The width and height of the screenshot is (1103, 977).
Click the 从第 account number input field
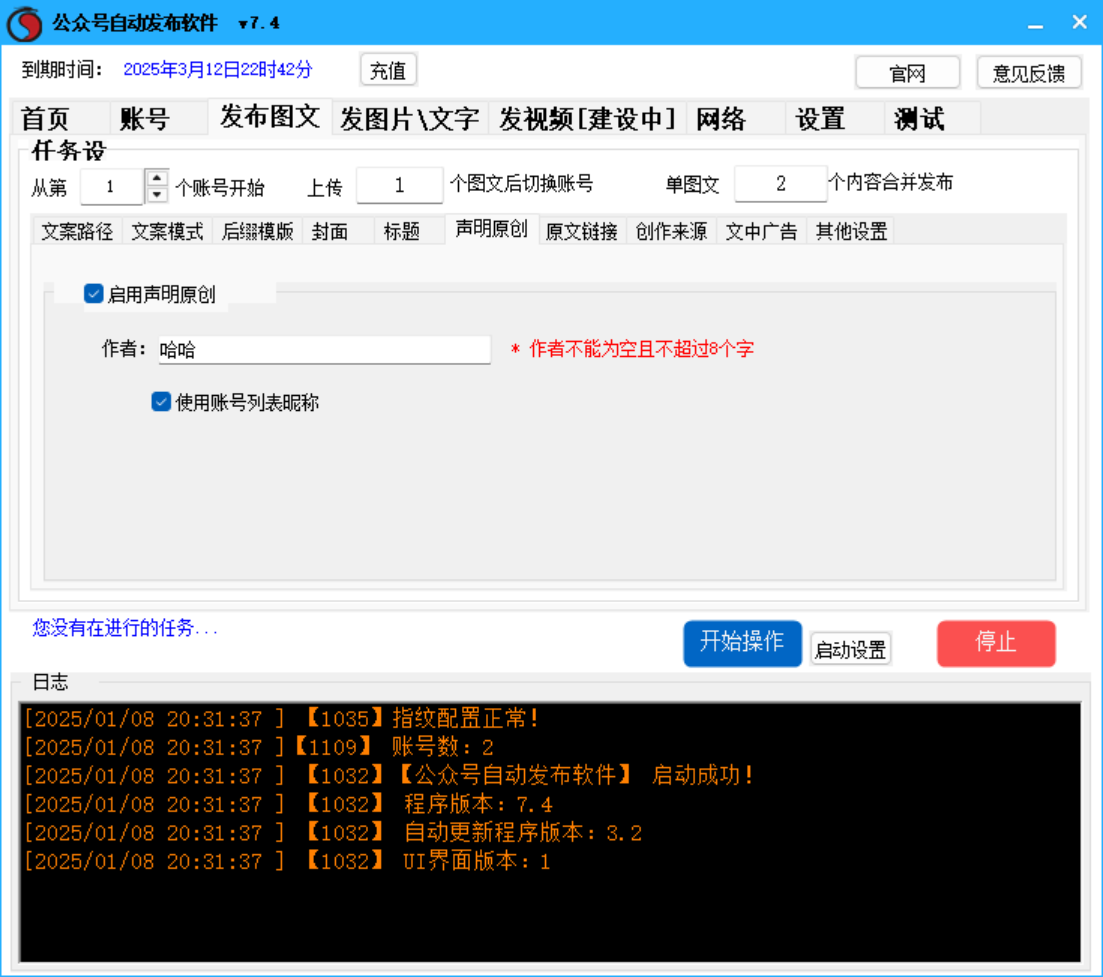point(112,187)
